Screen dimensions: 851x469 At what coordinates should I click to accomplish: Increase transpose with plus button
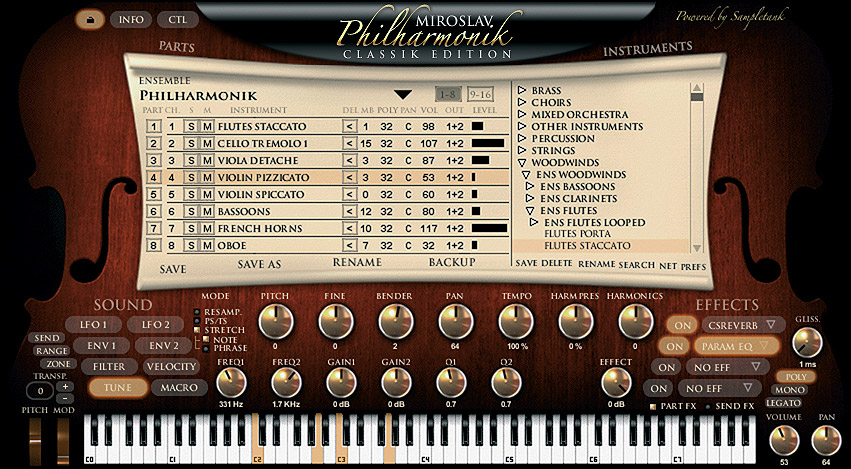point(65,386)
